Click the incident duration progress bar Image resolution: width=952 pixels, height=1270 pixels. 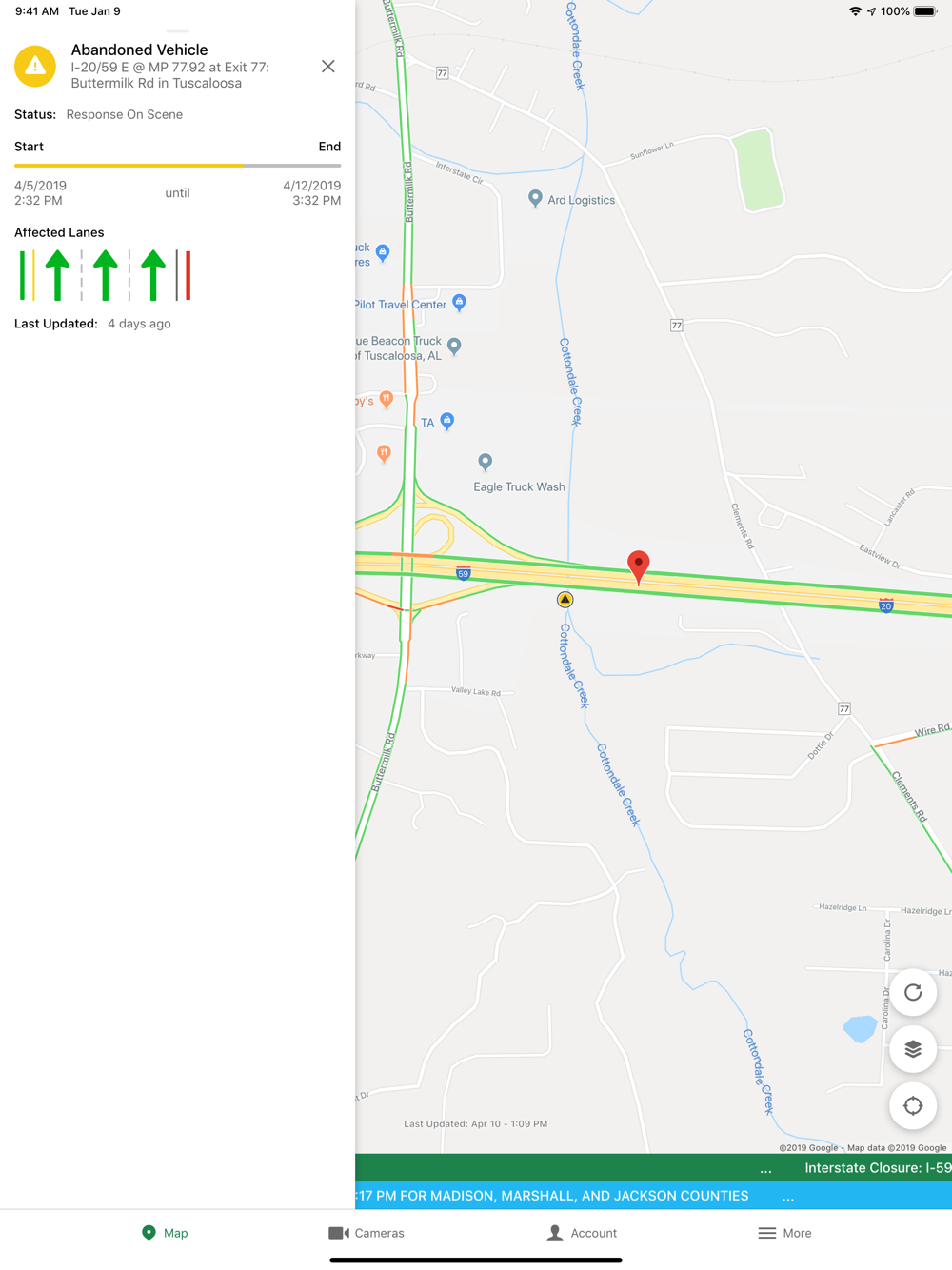177,166
